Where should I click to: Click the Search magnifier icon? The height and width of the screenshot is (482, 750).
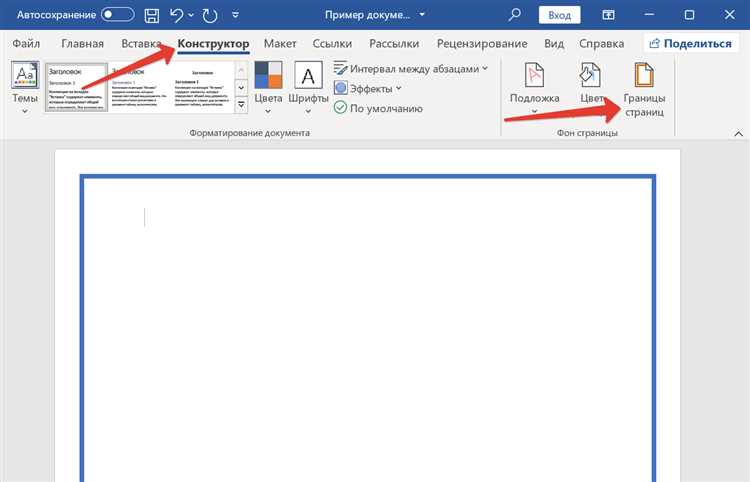pyautogui.click(x=514, y=15)
